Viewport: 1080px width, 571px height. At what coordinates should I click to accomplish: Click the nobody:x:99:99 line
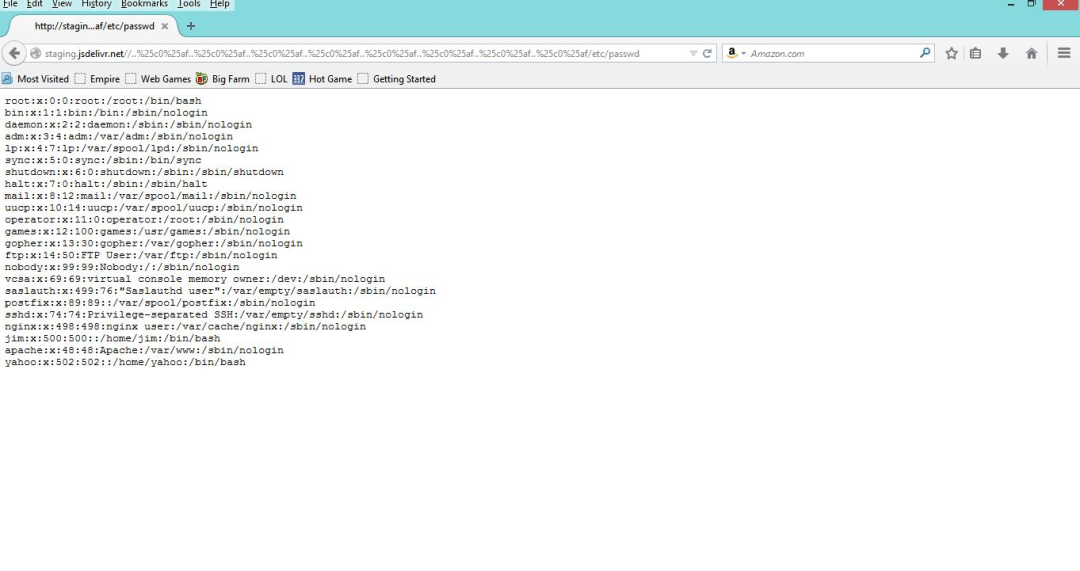(122, 267)
